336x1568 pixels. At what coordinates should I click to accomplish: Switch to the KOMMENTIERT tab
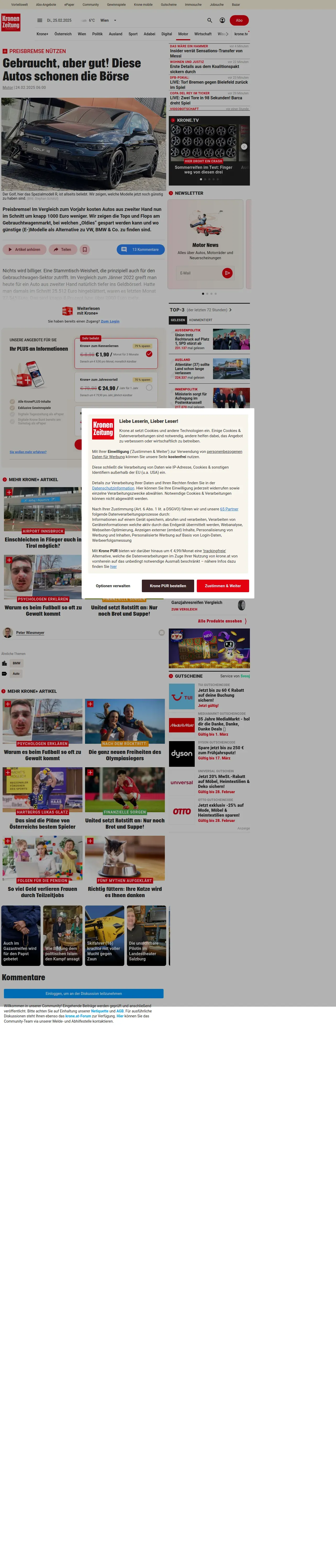pyautogui.click(x=201, y=320)
